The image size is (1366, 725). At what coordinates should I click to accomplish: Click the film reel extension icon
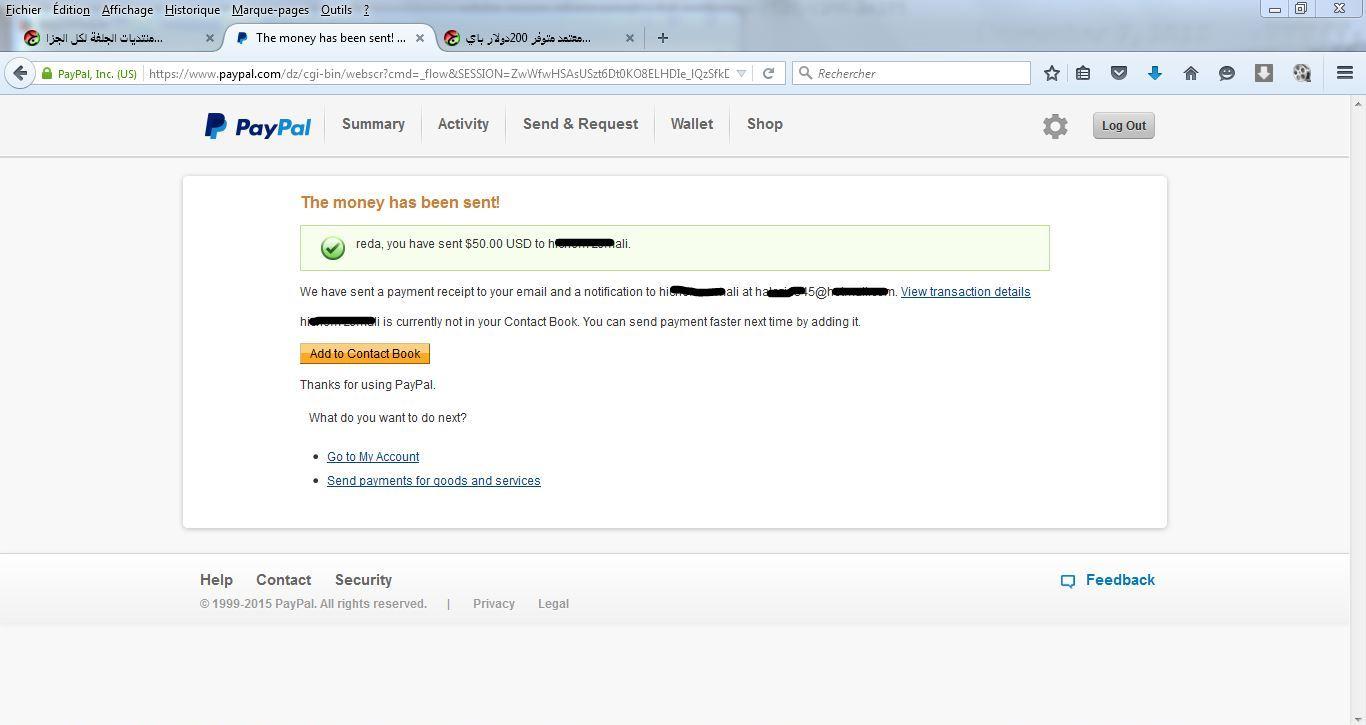[x=1301, y=73]
